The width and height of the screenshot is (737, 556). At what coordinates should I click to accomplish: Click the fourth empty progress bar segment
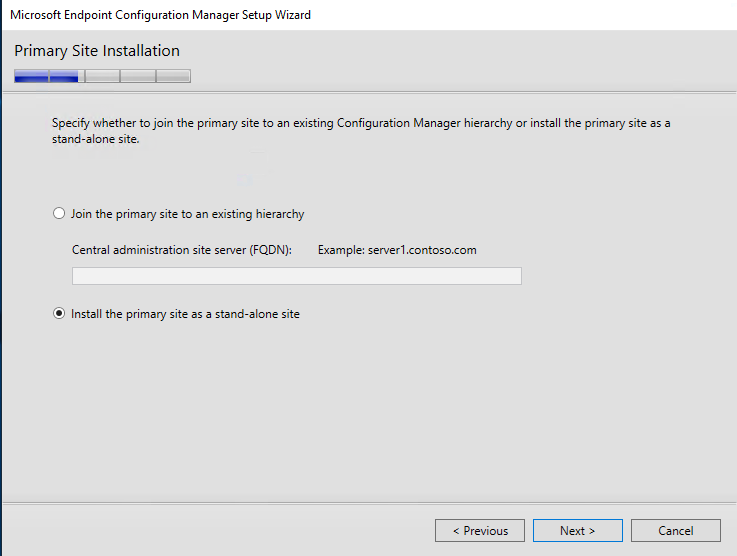(x=138, y=76)
